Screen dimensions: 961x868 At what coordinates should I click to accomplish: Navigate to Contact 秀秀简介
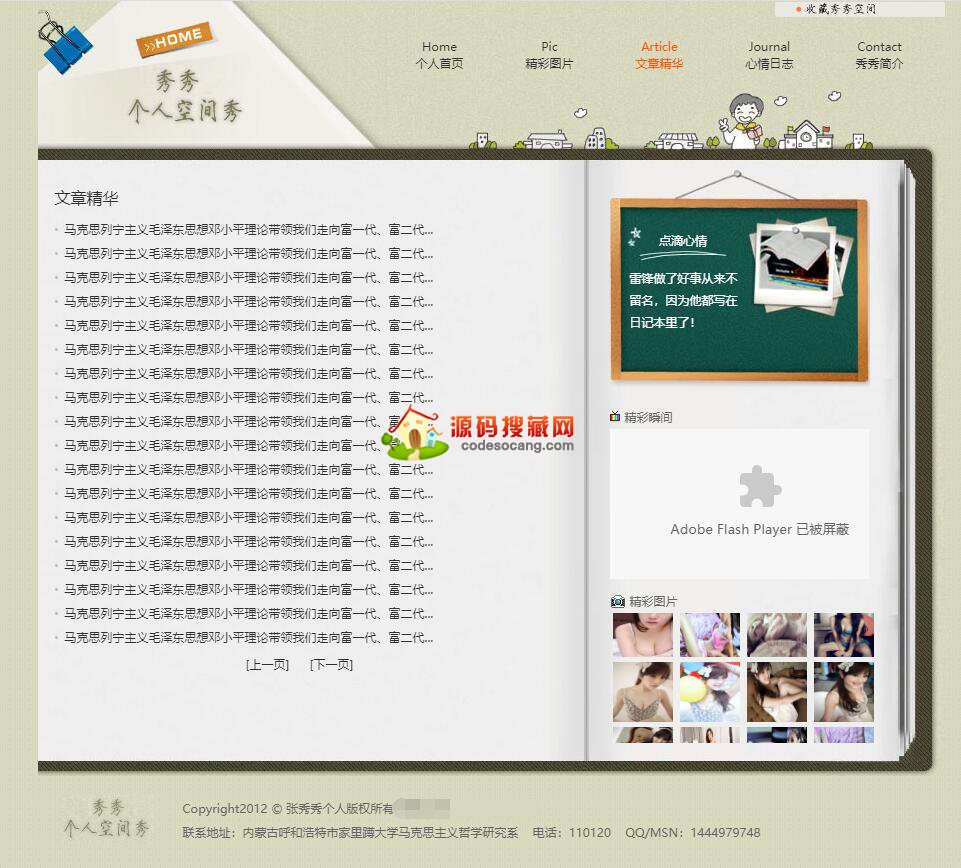[x=879, y=55]
